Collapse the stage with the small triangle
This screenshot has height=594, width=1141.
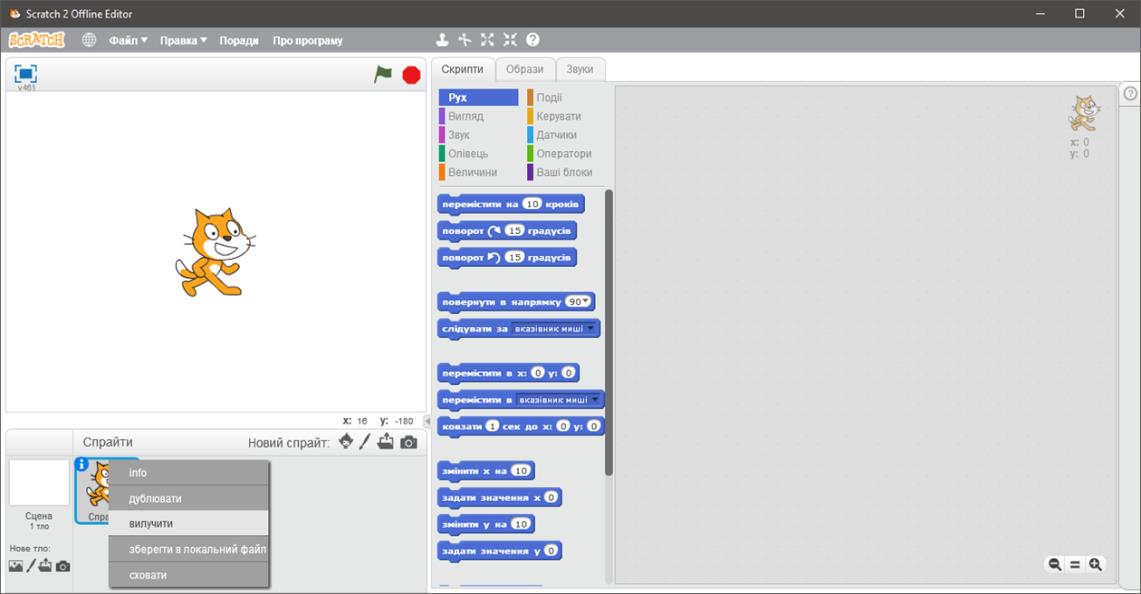point(427,421)
